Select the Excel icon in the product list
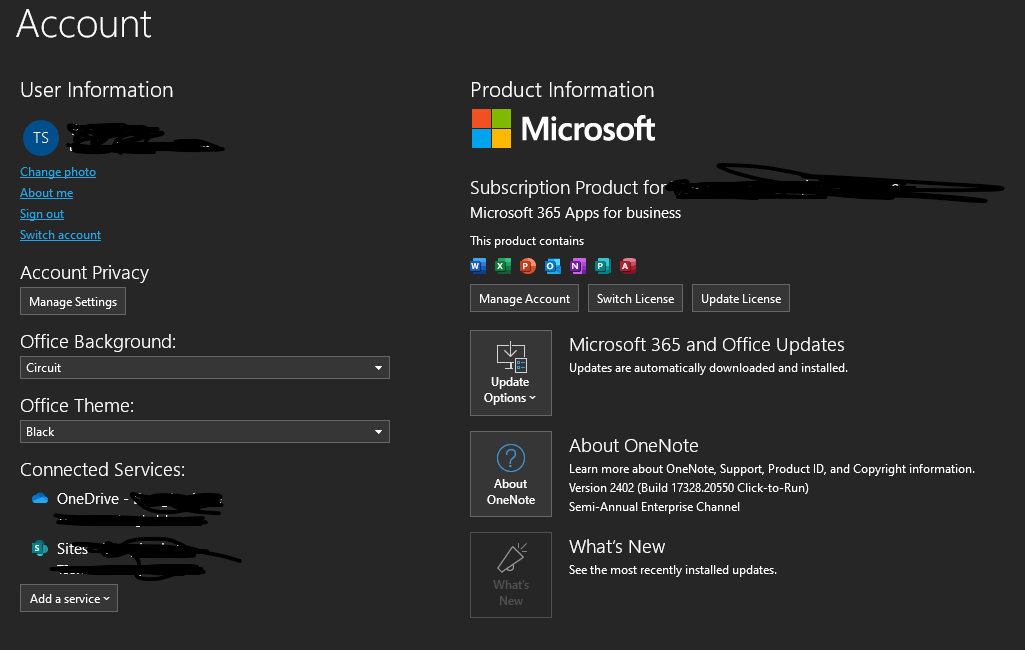This screenshot has height=650, width=1025. point(502,266)
